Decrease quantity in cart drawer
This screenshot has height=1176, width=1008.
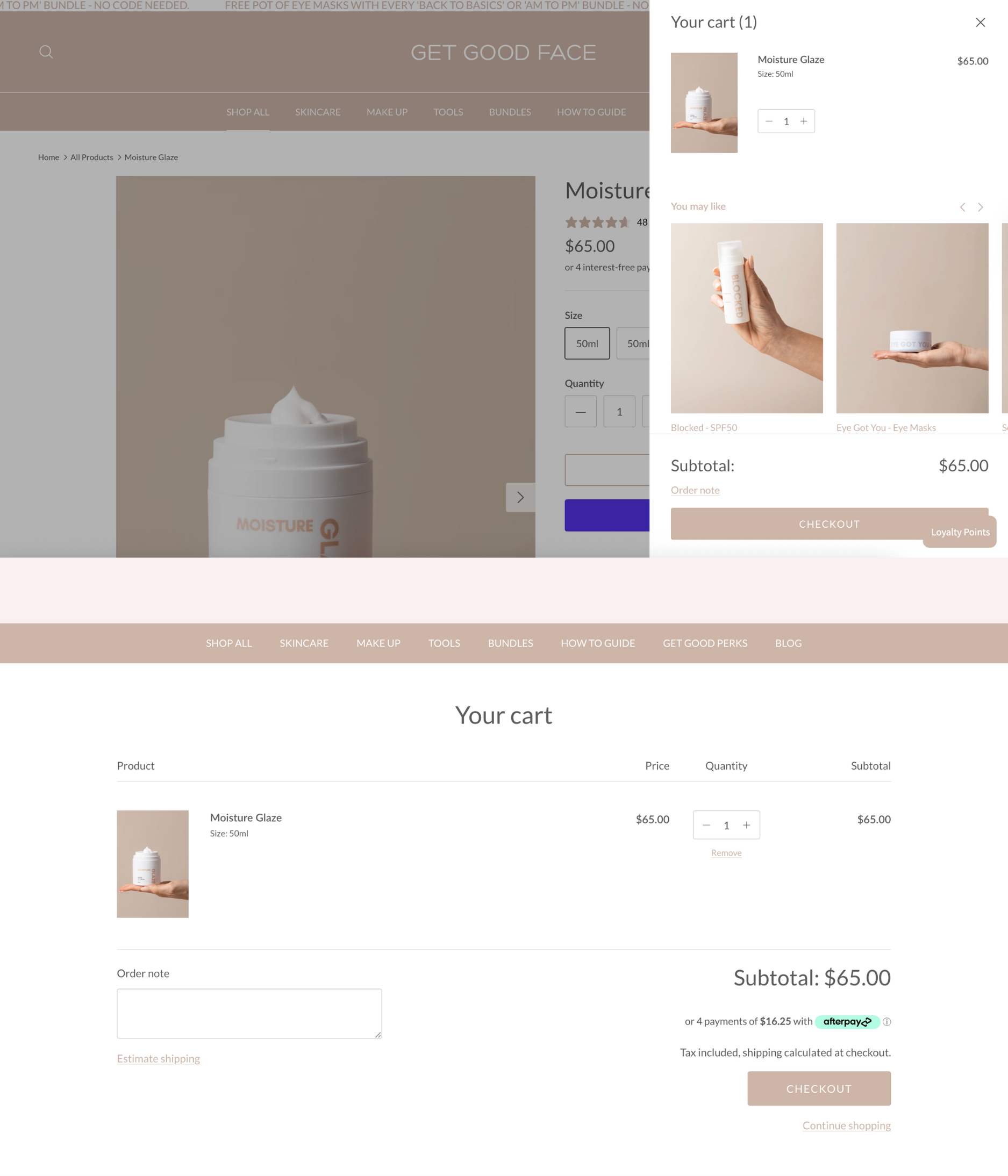coord(769,121)
